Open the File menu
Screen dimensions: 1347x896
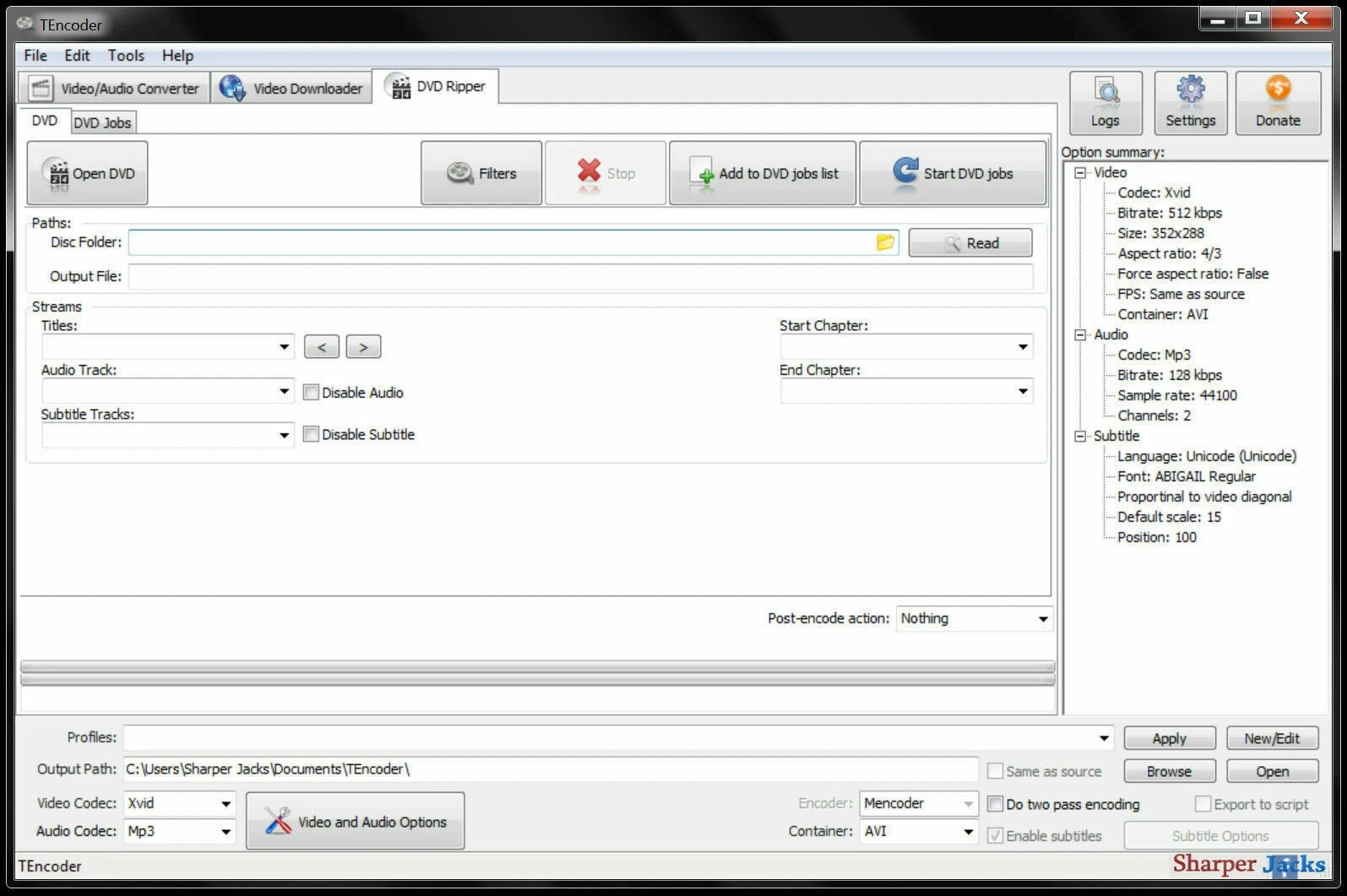tap(35, 55)
